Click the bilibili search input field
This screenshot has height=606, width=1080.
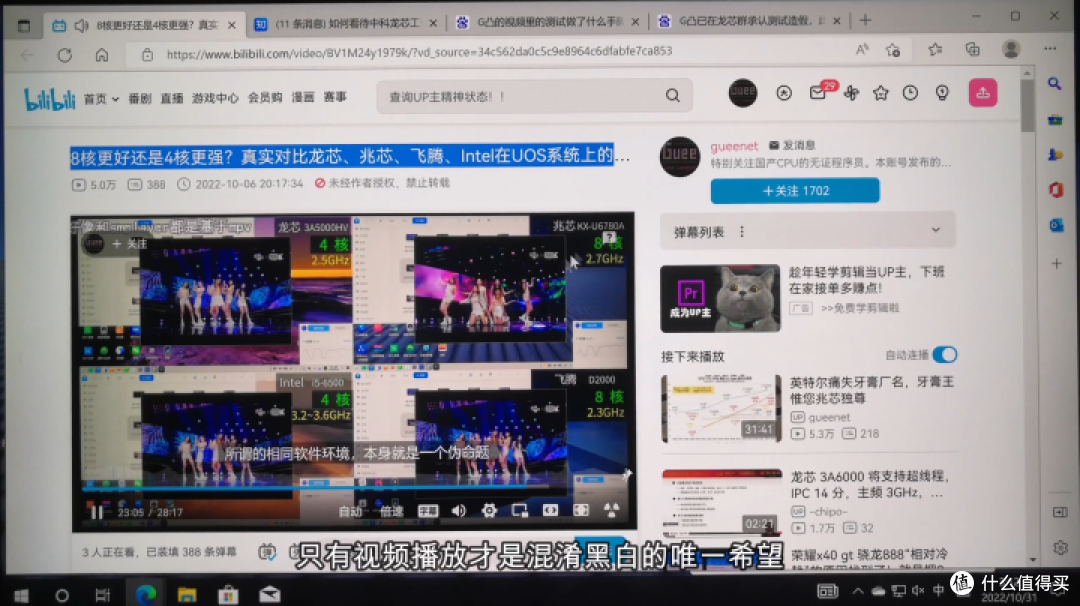pyautogui.click(x=520, y=96)
